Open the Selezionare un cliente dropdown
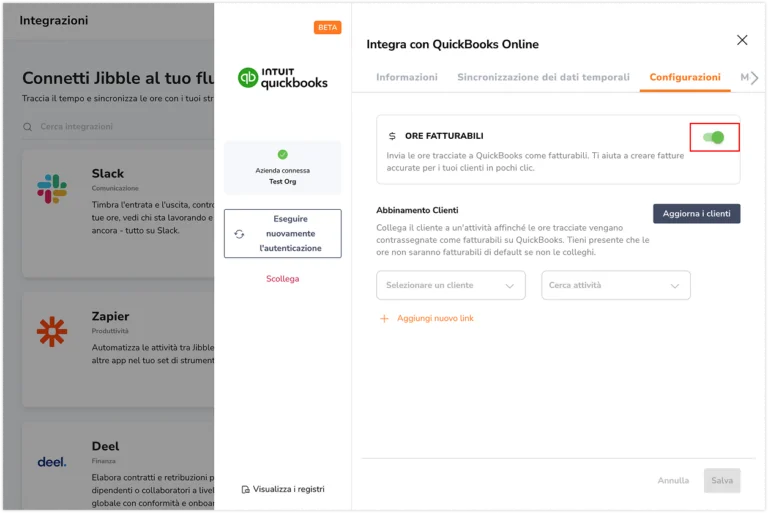The width and height of the screenshot is (768, 513). tap(451, 285)
